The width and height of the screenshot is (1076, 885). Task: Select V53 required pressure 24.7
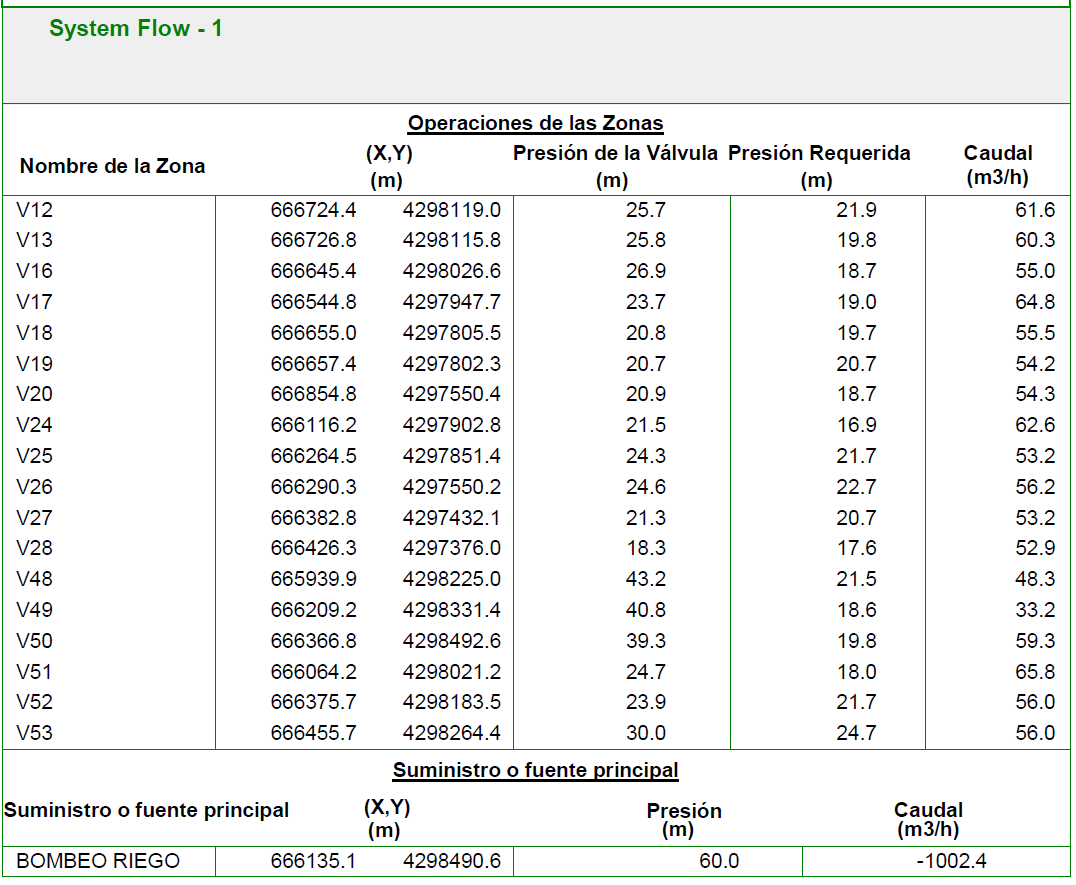point(856,733)
